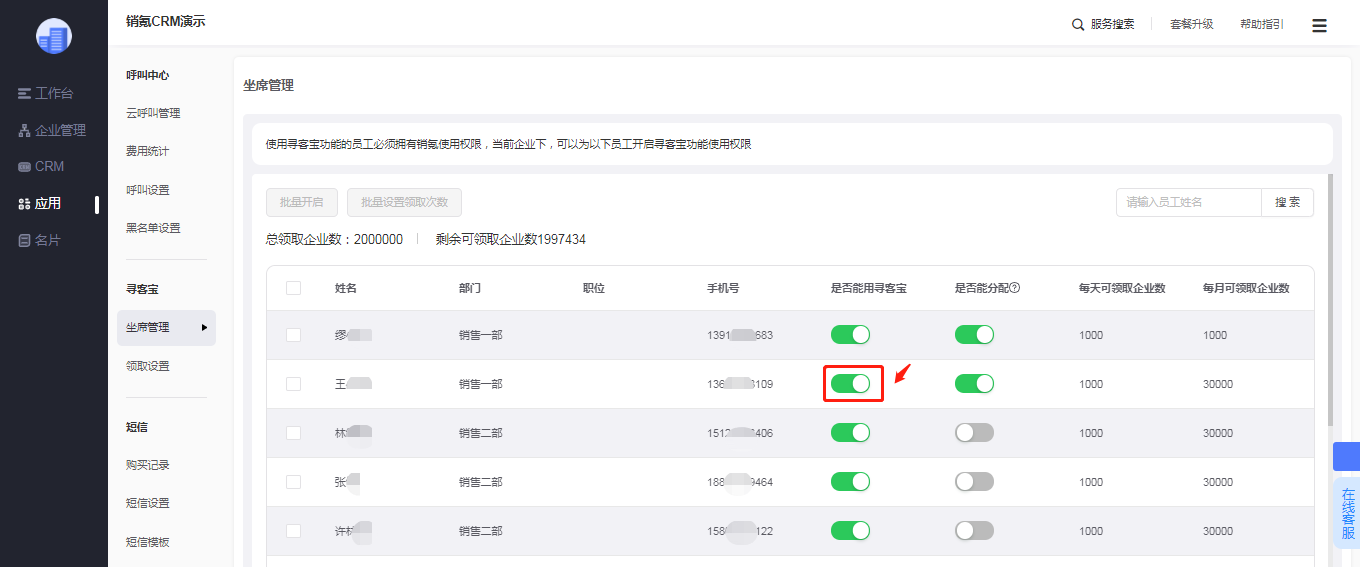Open 名片 in the left sidebar
Viewport: 1360px width, 567px height.
click(40, 240)
